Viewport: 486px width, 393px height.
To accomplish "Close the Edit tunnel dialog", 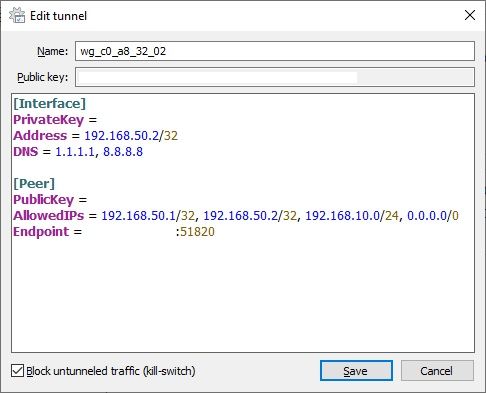I will point(470,15).
